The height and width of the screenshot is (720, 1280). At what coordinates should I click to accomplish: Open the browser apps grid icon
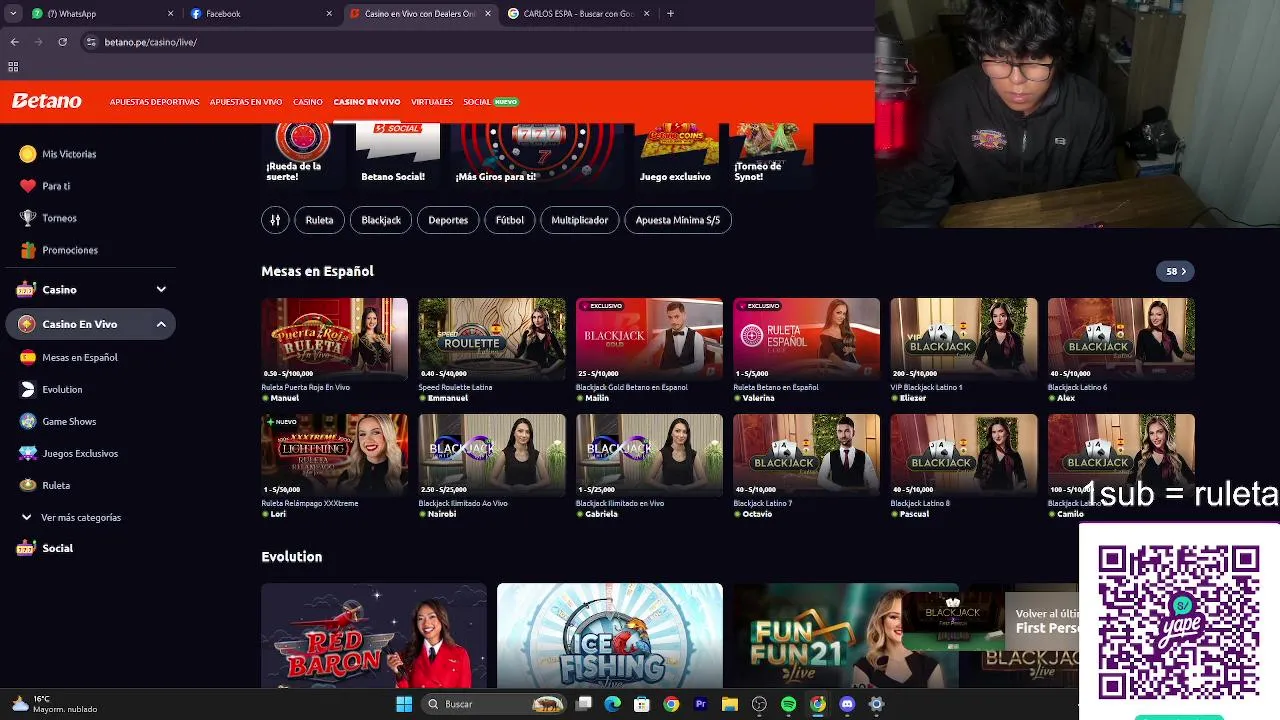(13, 67)
